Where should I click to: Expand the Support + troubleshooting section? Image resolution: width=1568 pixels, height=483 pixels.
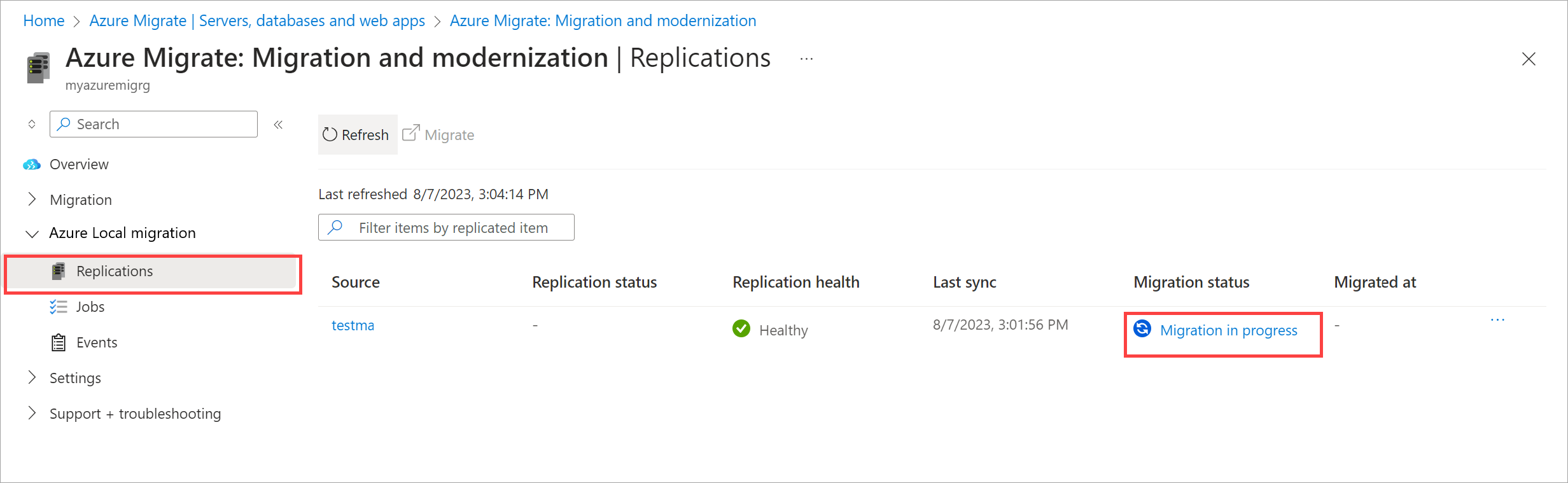point(32,414)
